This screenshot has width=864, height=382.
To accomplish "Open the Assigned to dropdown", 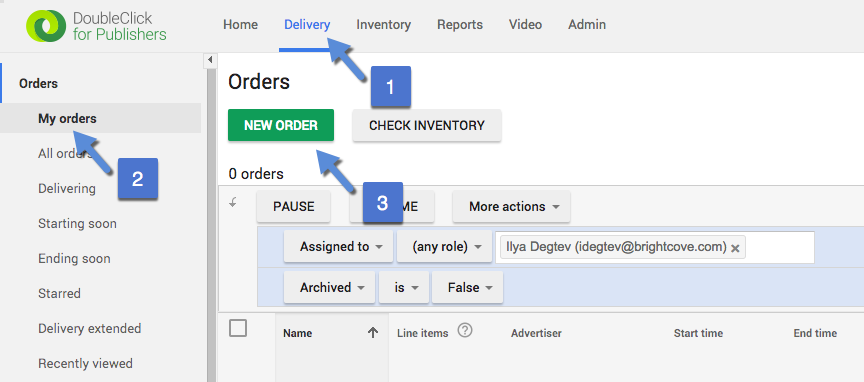I will 338,246.
